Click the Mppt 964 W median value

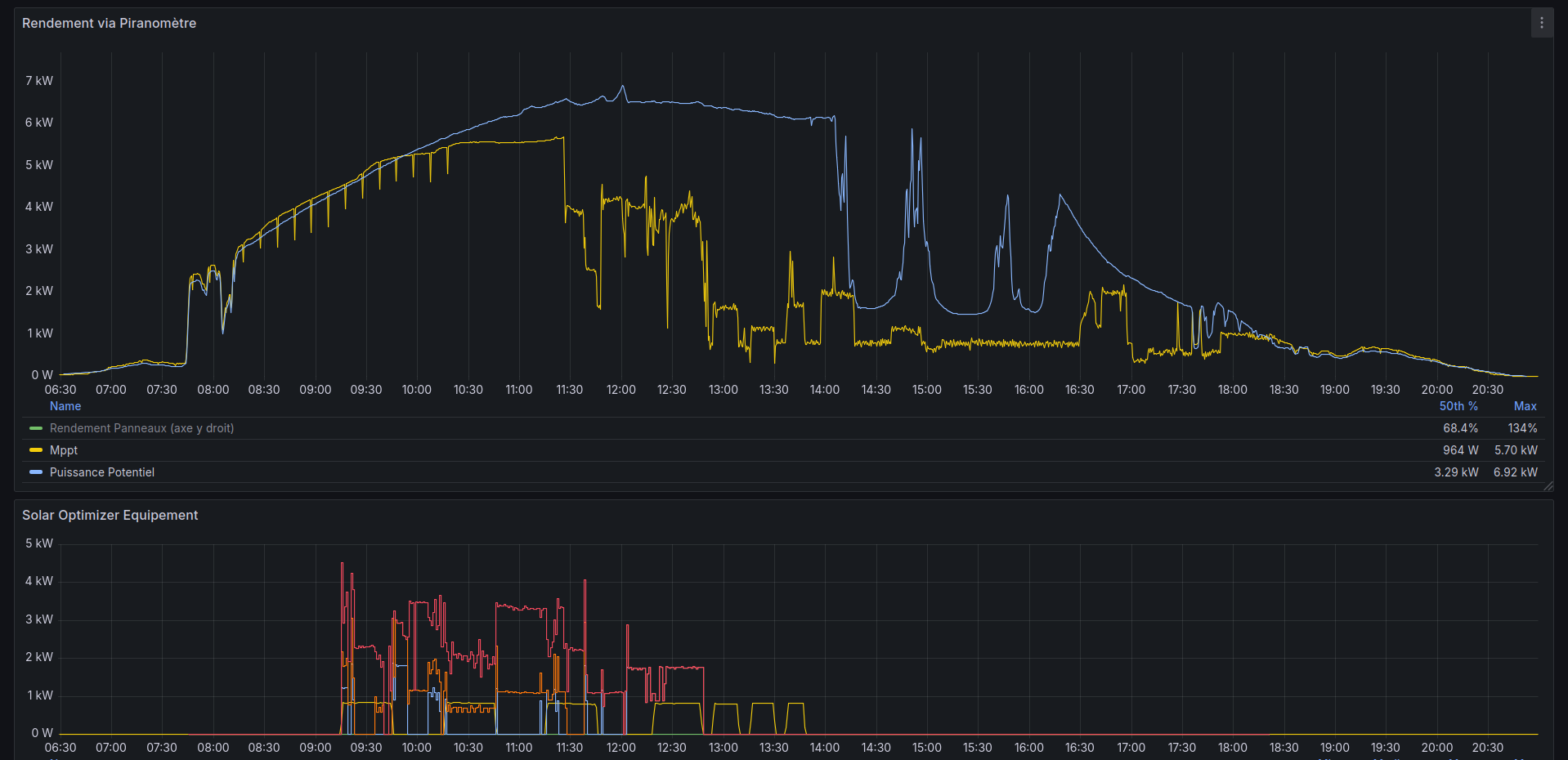tap(1460, 450)
